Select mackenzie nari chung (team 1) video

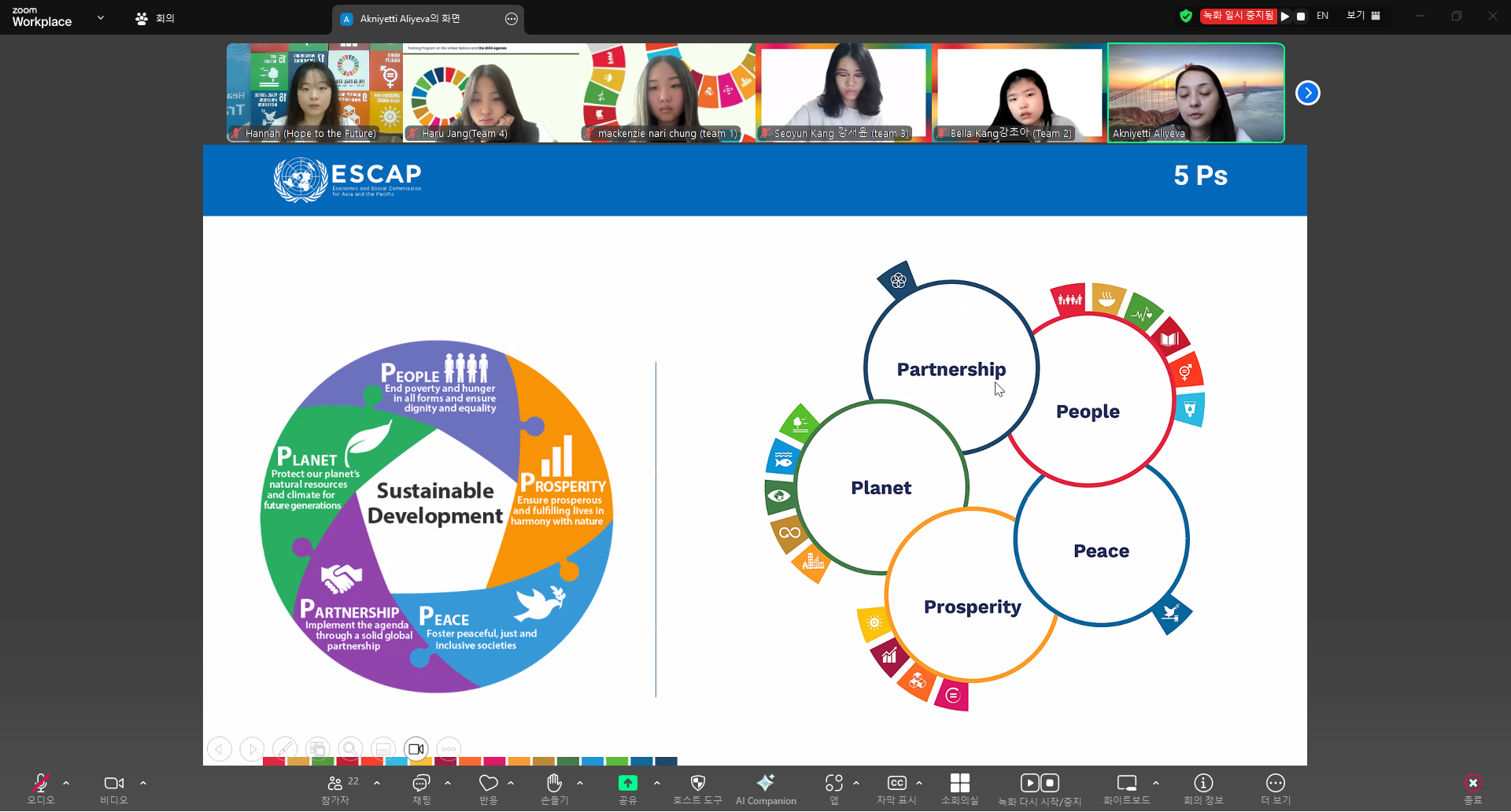pos(667,93)
